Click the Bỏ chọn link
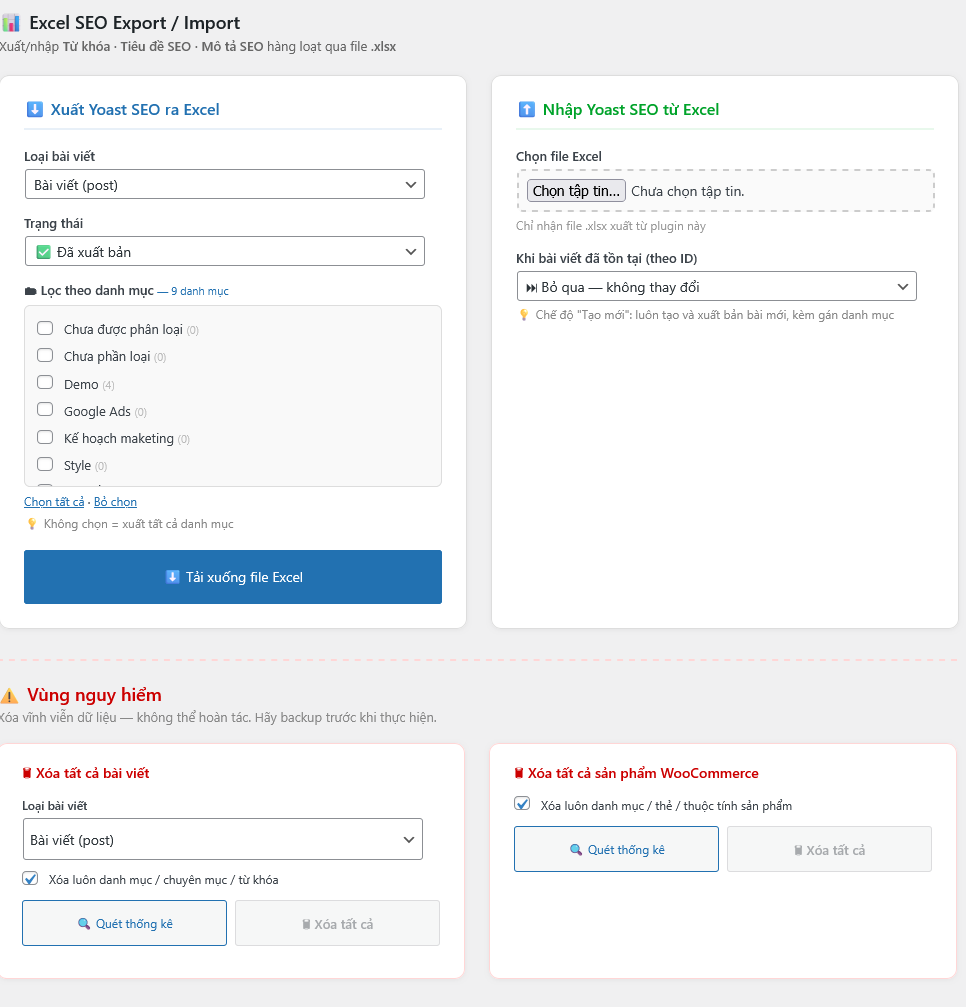Image resolution: width=966 pixels, height=1007 pixels. (x=115, y=502)
